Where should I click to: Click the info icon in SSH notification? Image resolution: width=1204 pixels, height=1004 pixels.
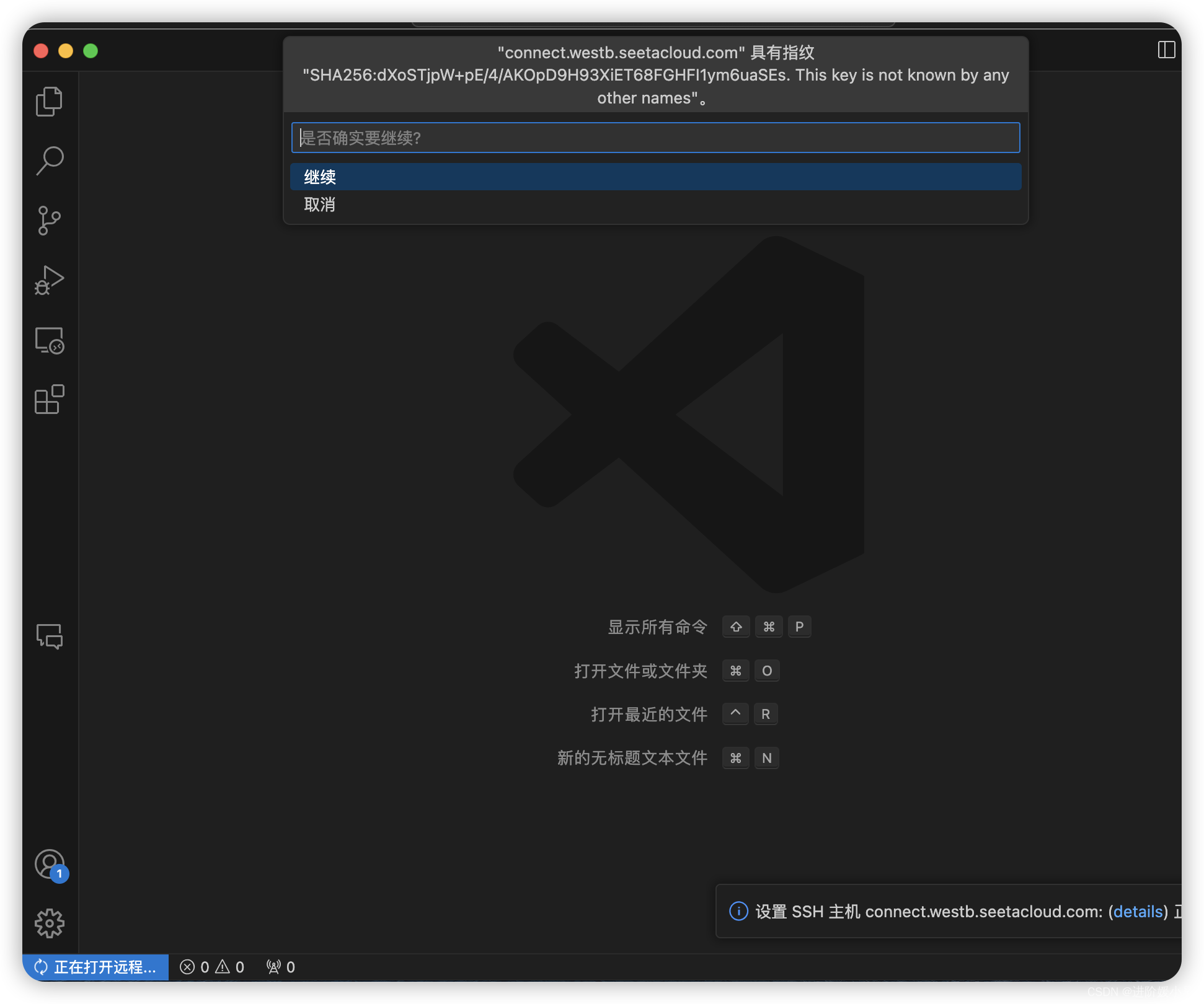coord(738,911)
